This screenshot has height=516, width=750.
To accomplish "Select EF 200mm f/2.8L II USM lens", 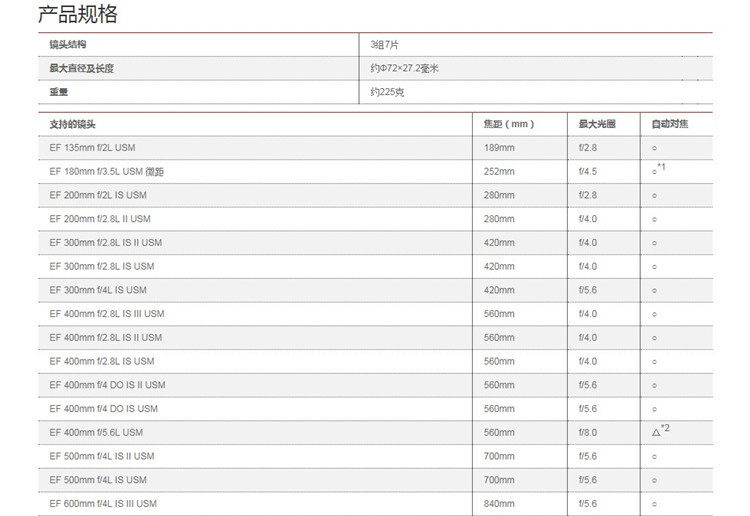I will [100, 219].
